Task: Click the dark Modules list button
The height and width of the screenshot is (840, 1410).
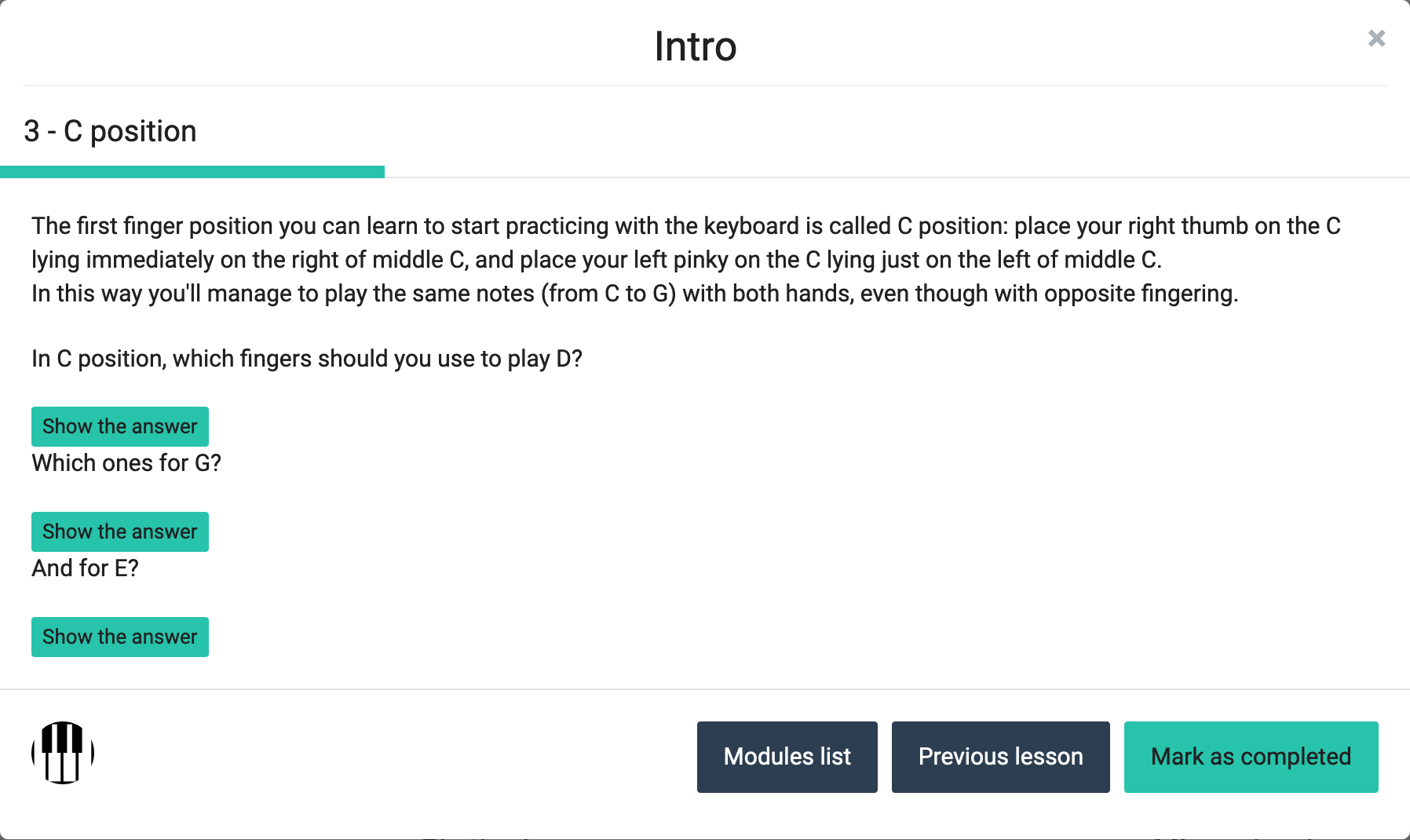Action: tap(787, 756)
